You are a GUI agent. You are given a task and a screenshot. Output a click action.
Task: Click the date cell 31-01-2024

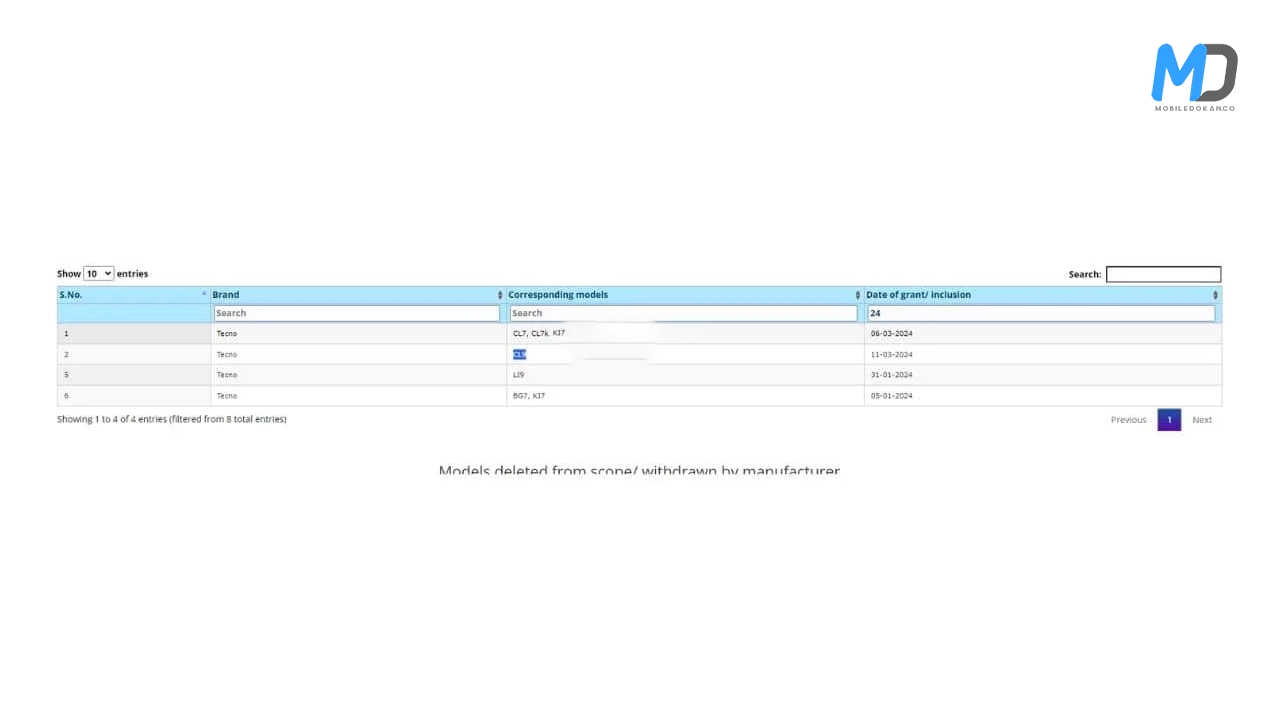891,375
